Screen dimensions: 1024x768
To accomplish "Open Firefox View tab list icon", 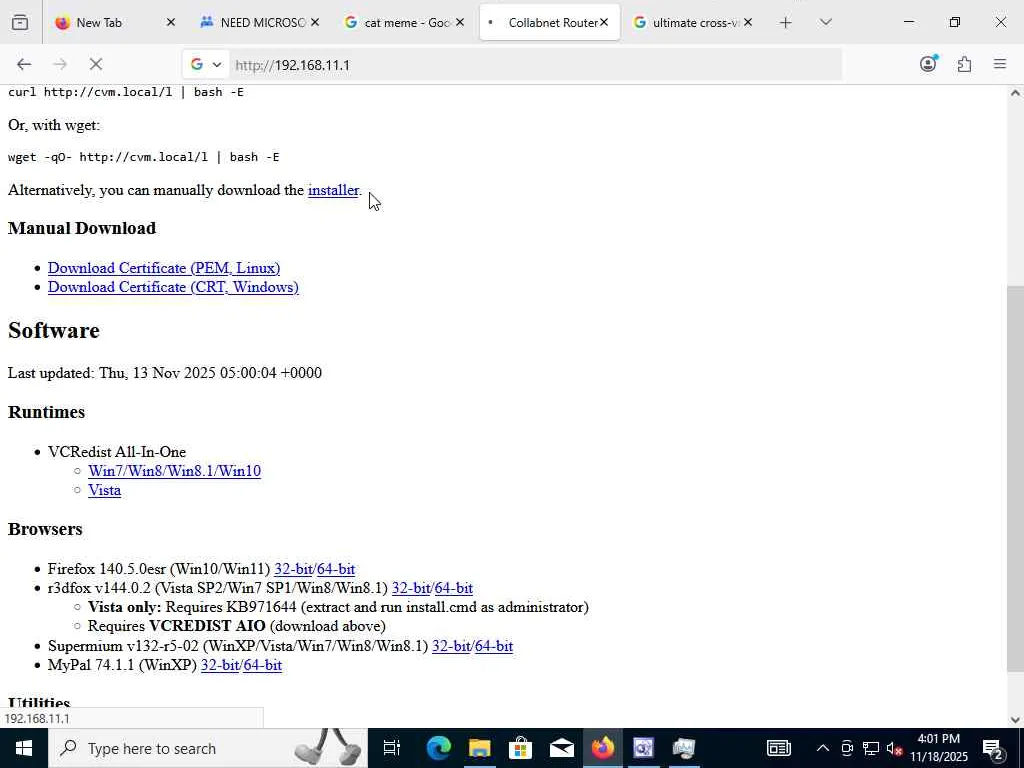I will [20, 23].
